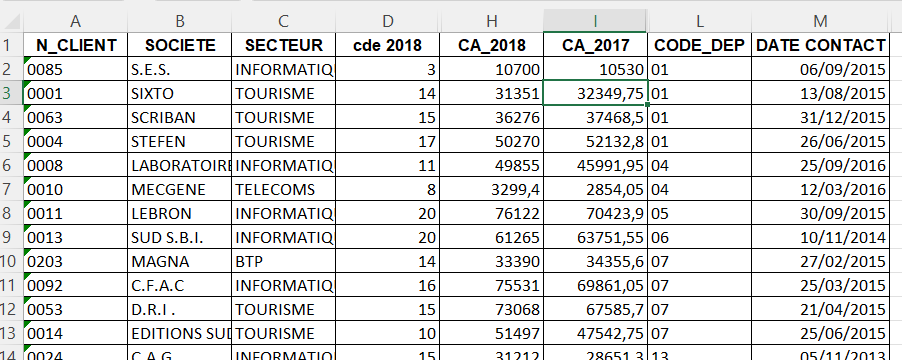This screenshot has width=902, height=360.
Task: Select the SUD S.B.I. company cell
Action: point(179,238)
